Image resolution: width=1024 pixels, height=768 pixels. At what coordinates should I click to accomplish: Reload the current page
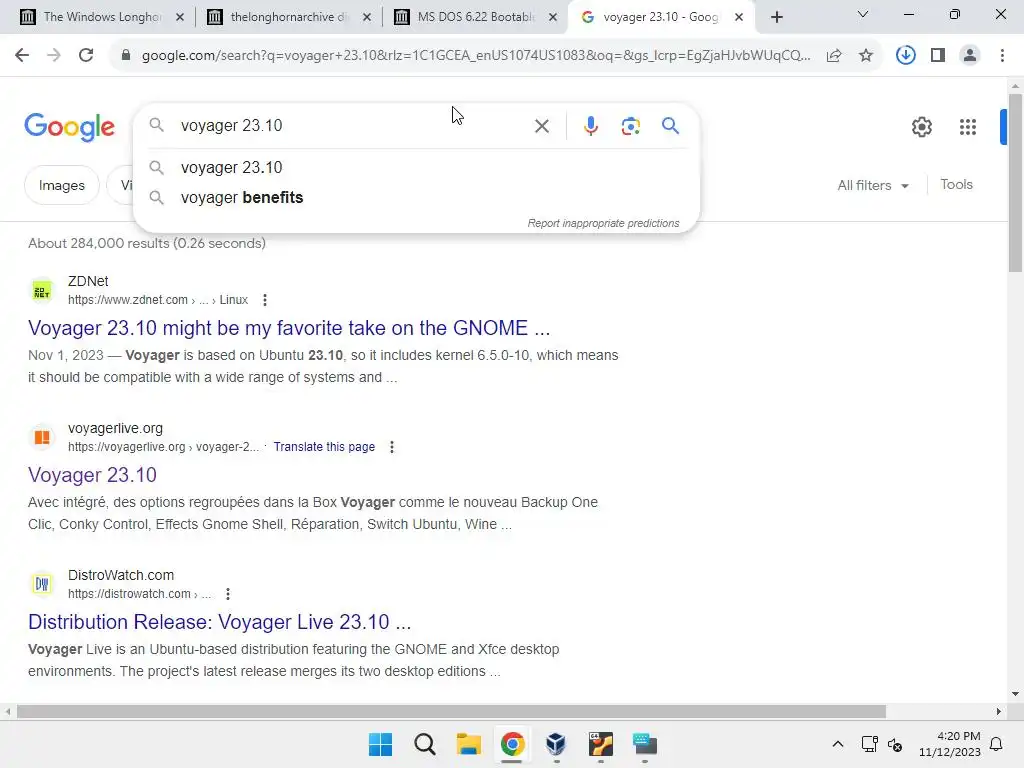(x=86, y=56)
